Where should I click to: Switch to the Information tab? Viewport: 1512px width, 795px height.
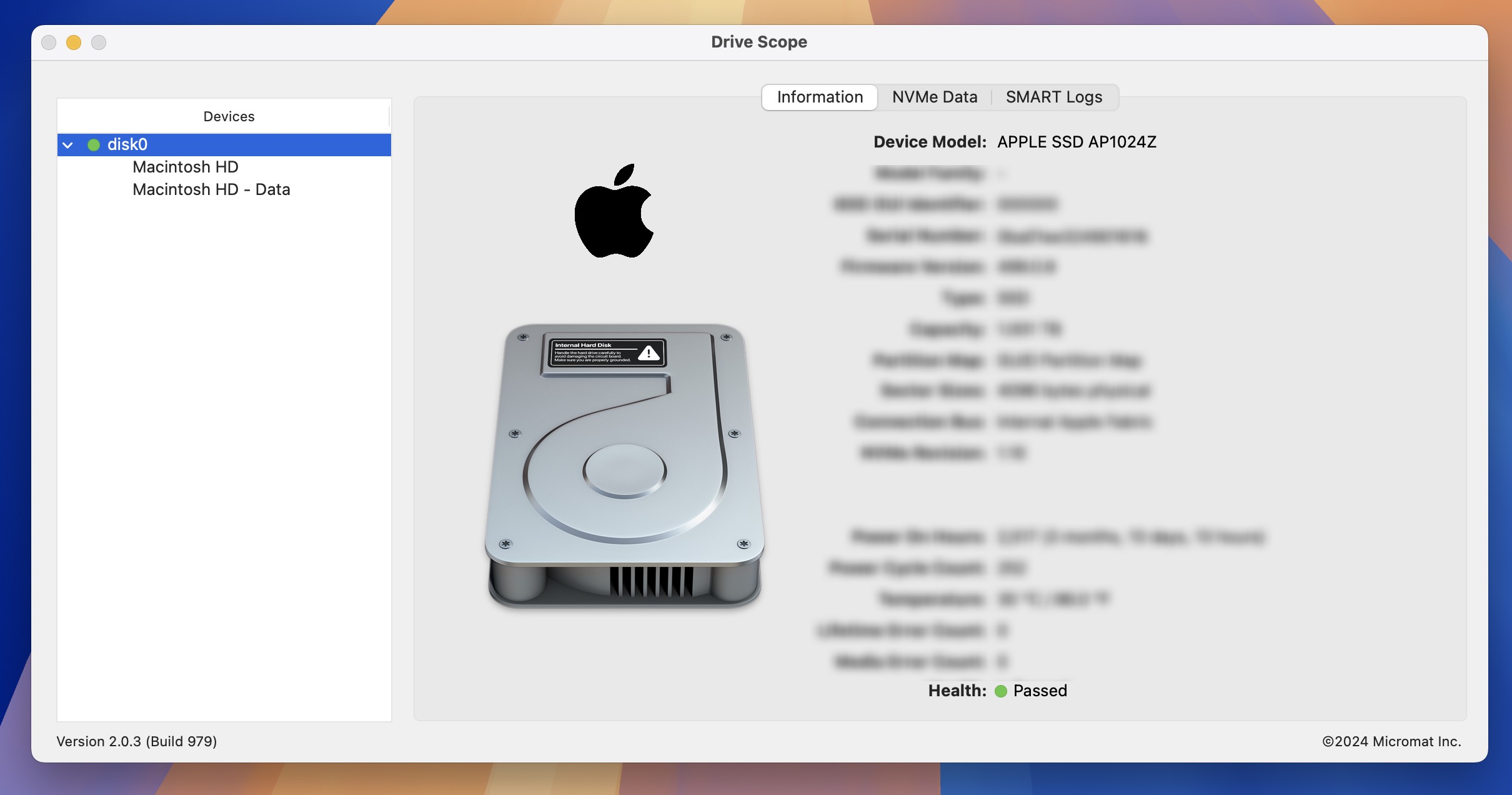(820, 97)
